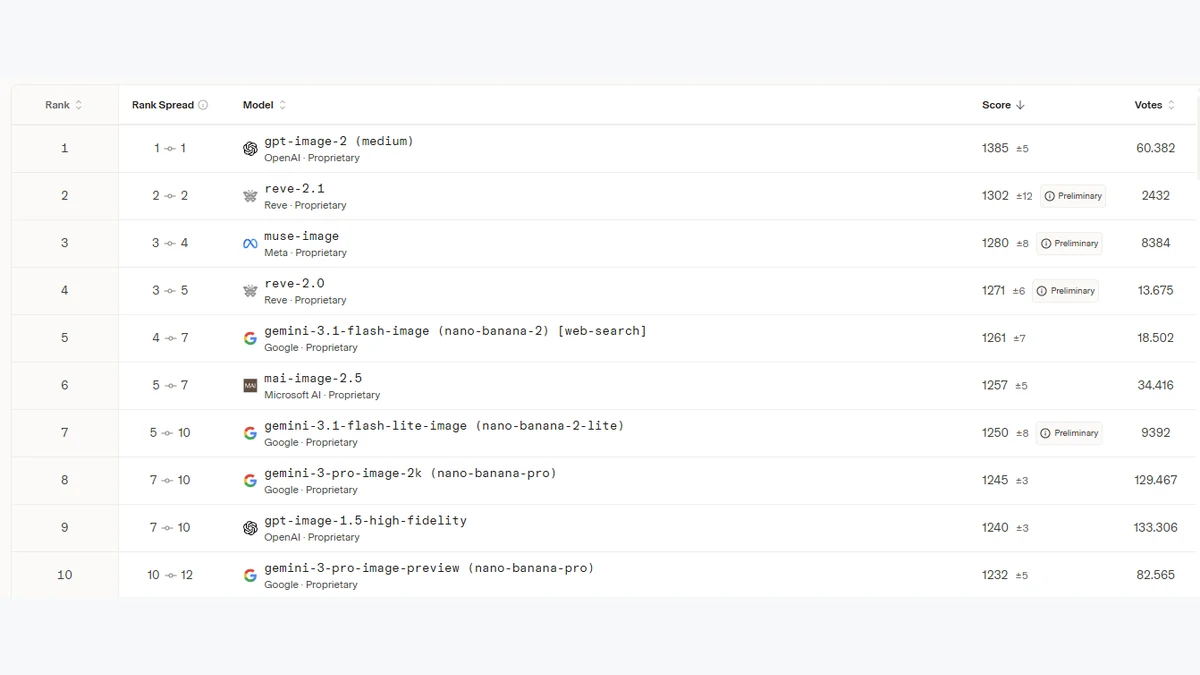This screenshot has width=1200, height=675.
Task: Click the Preliminary badge on the reve-2.1 row
Action: click(1073, 196)
